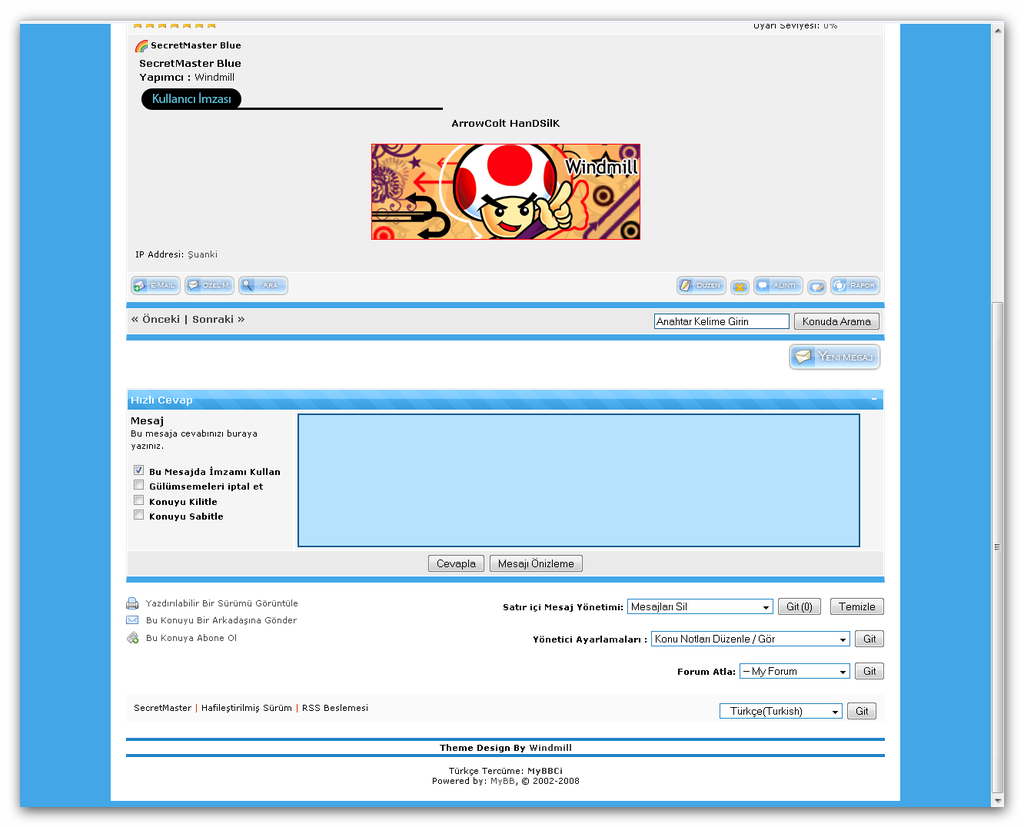Image resolution: width=1024 pixels, height=827 pixels.
Task: Open the Yönetici Ayarlamaları dropdown
Action: [x=750, y=639]
